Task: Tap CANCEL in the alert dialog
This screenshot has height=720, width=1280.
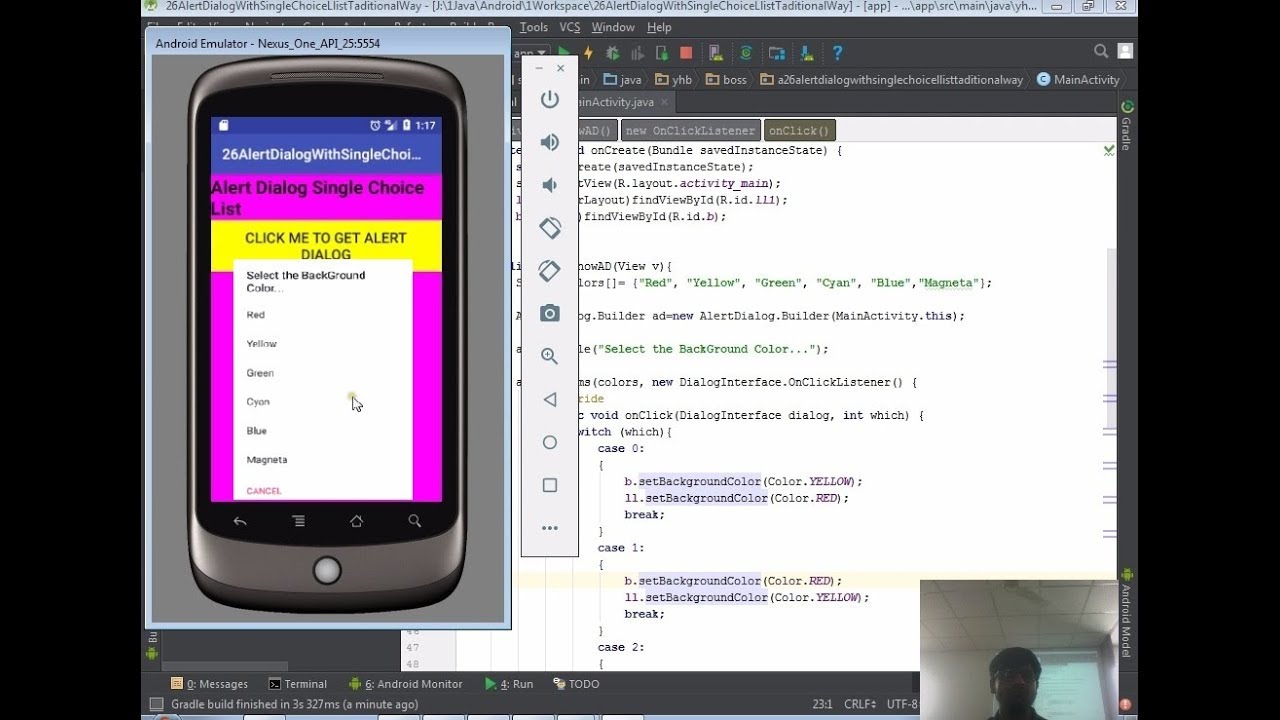Action: coord(264,491)
